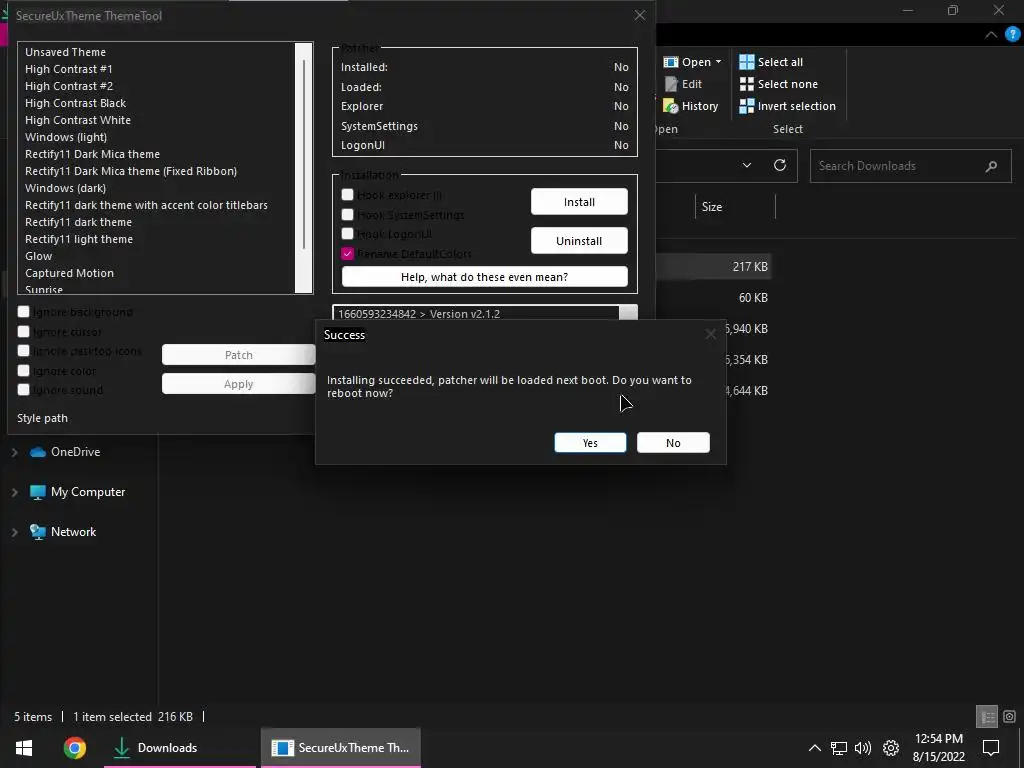Select Windows (dark) theme
This screenshot has width=1024, height=768.
click(x=65, y=188)
